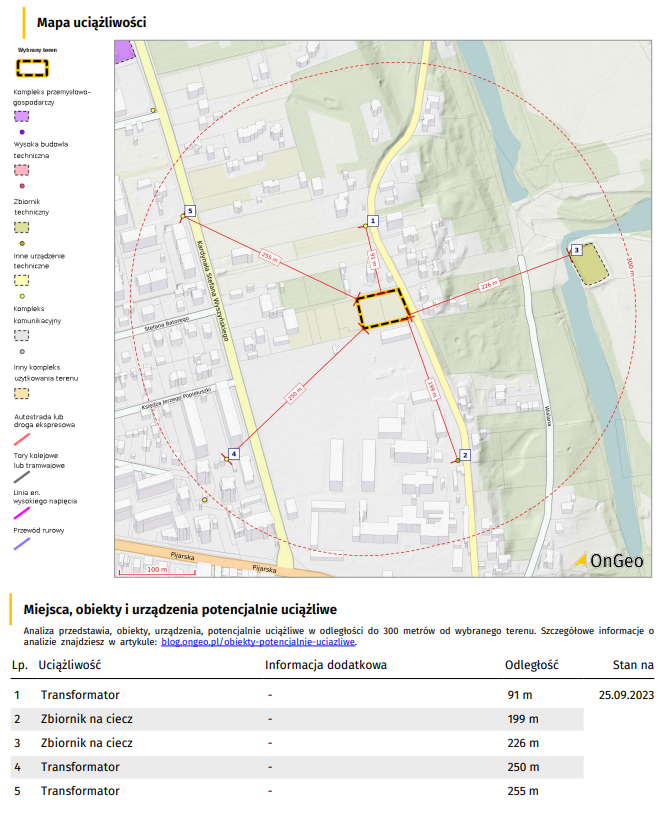Click map marker number 3
The height and width of the screenshot is (819, 669).
pyautogui.click(x=577, y=250)
